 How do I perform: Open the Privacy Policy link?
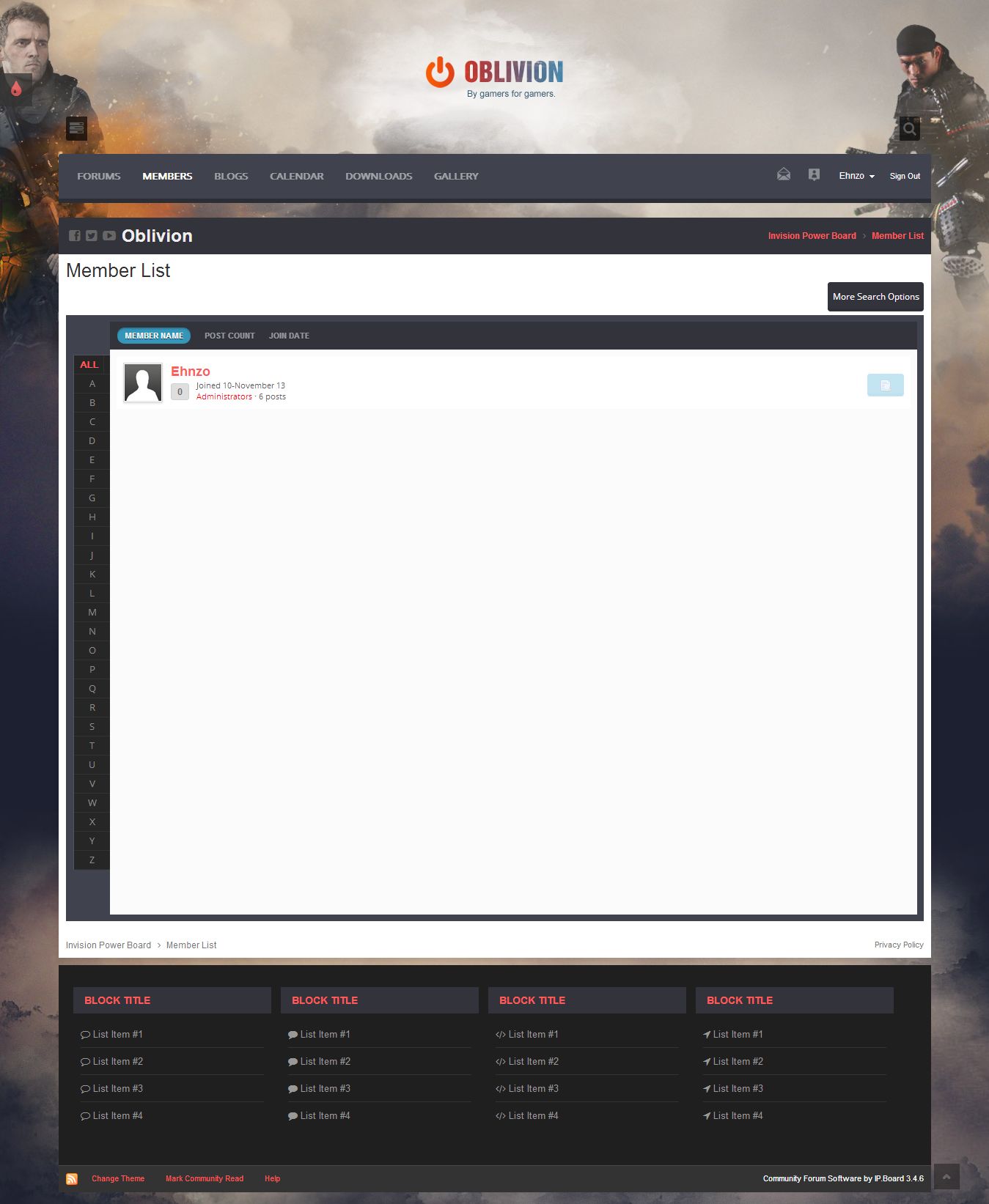[899, 945]
